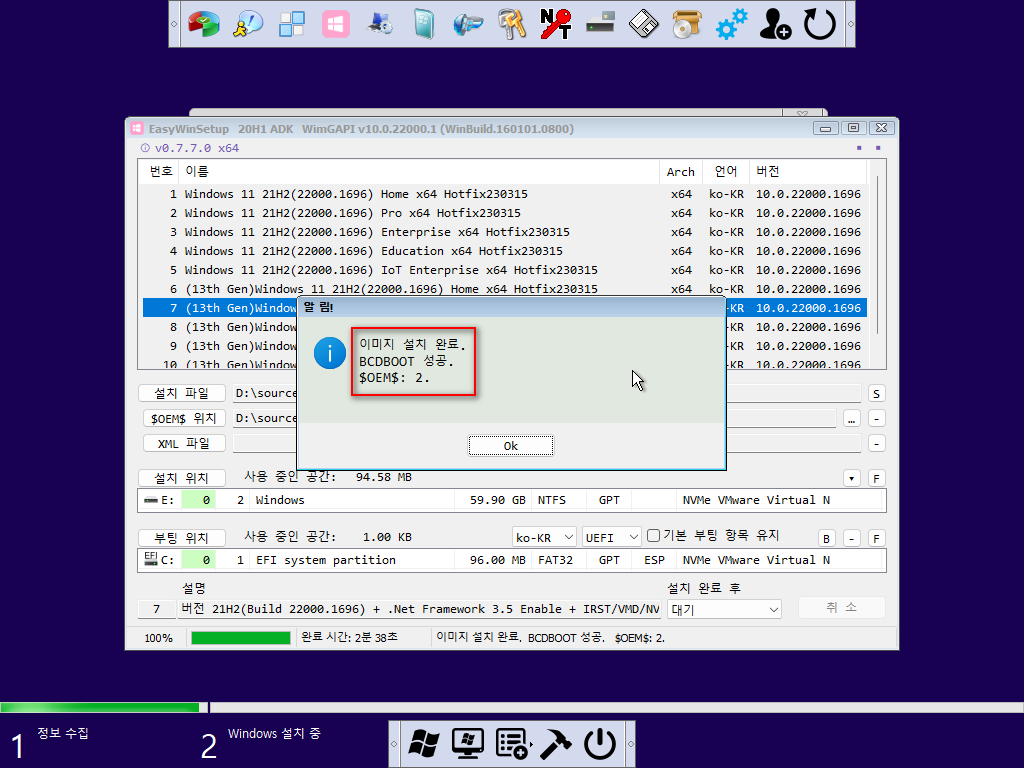Open the disk drive icon in top dock
This screenshot has height=768, width=1024.
(600, 24)
